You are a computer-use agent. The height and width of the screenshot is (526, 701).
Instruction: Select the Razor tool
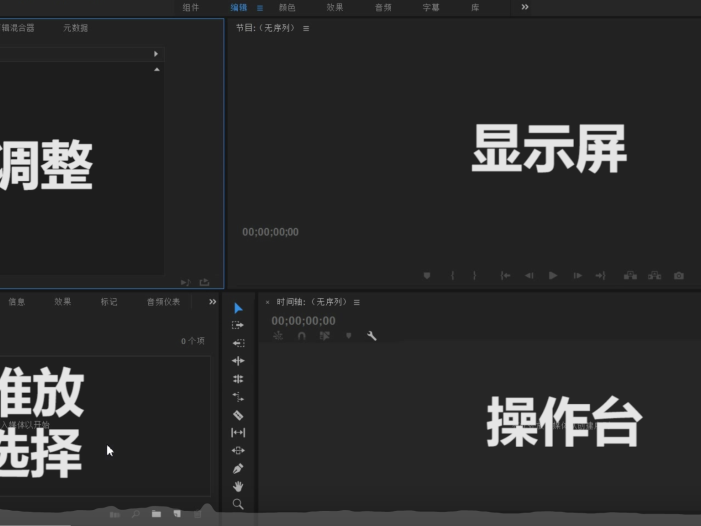tap(238, 415)
